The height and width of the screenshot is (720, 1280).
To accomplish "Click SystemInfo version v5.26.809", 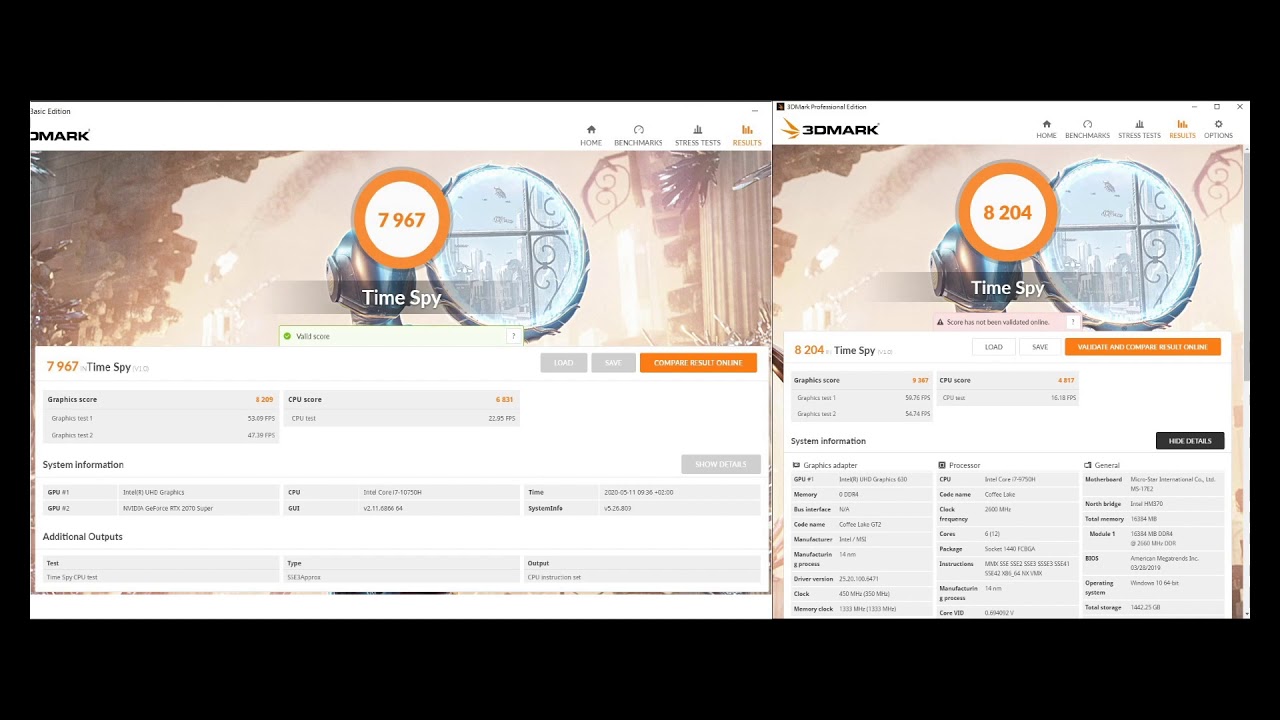I will coord(617,508).
